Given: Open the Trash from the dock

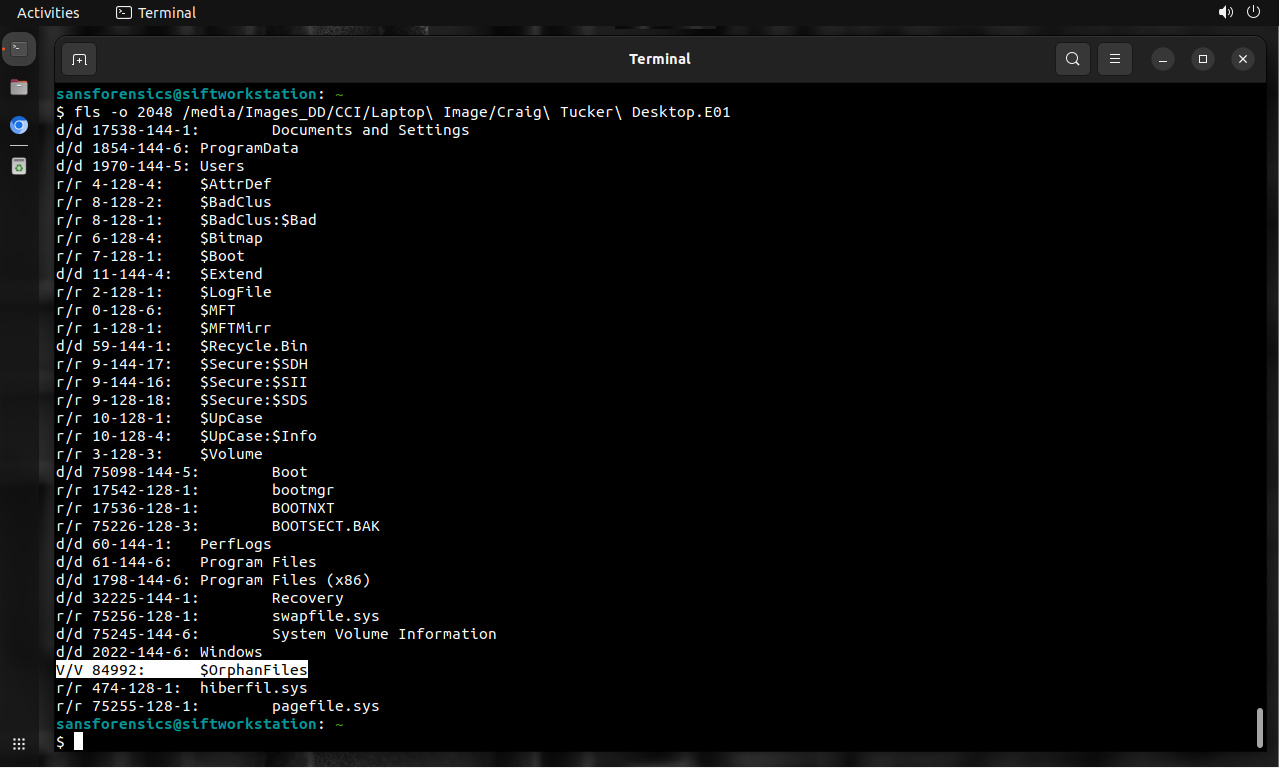Looking at the screenshot, I should 19,166.
